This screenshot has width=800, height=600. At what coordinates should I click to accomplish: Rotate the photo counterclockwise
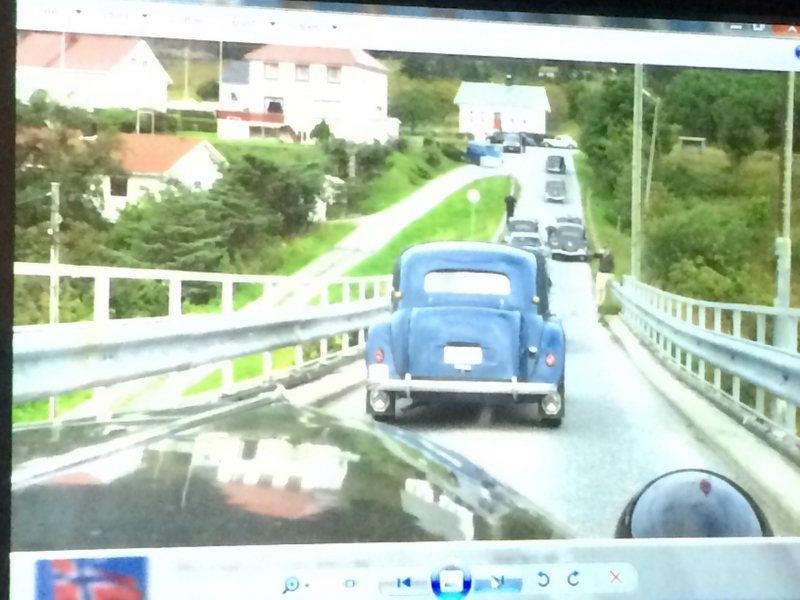[x=543, y=579]
